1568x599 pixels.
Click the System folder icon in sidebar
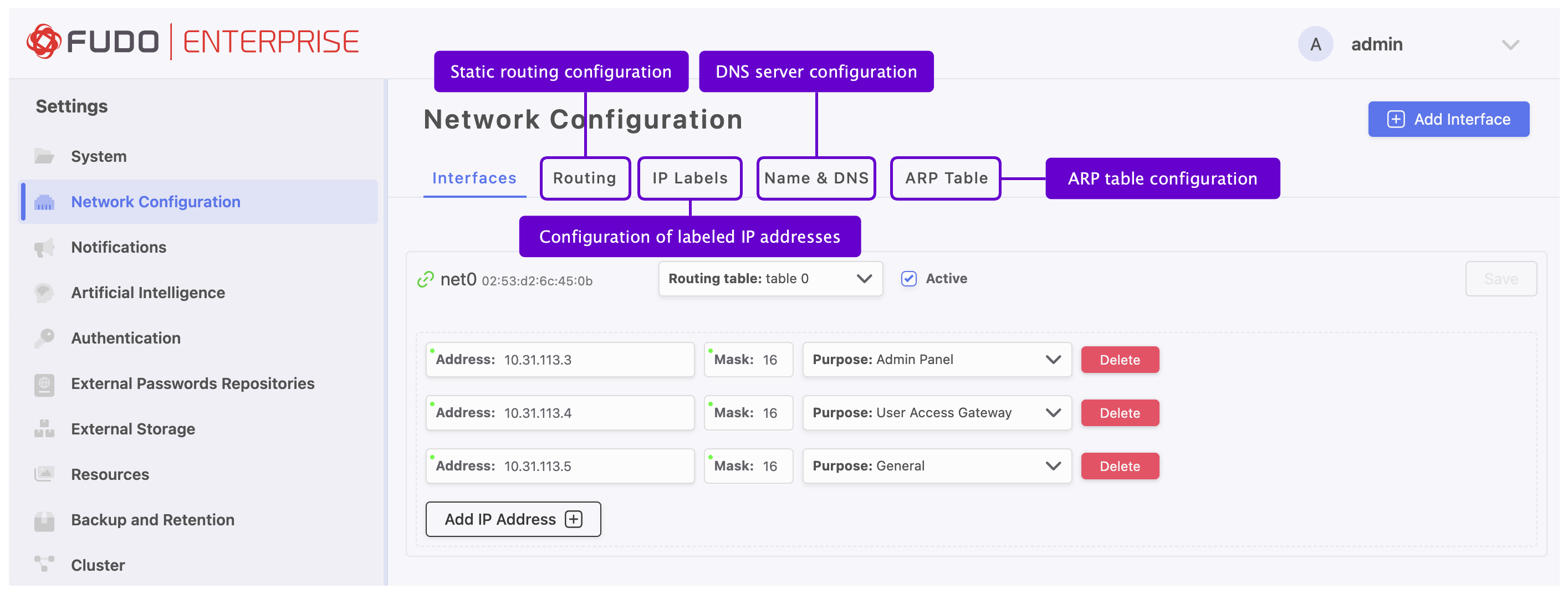tap(44, 156)
